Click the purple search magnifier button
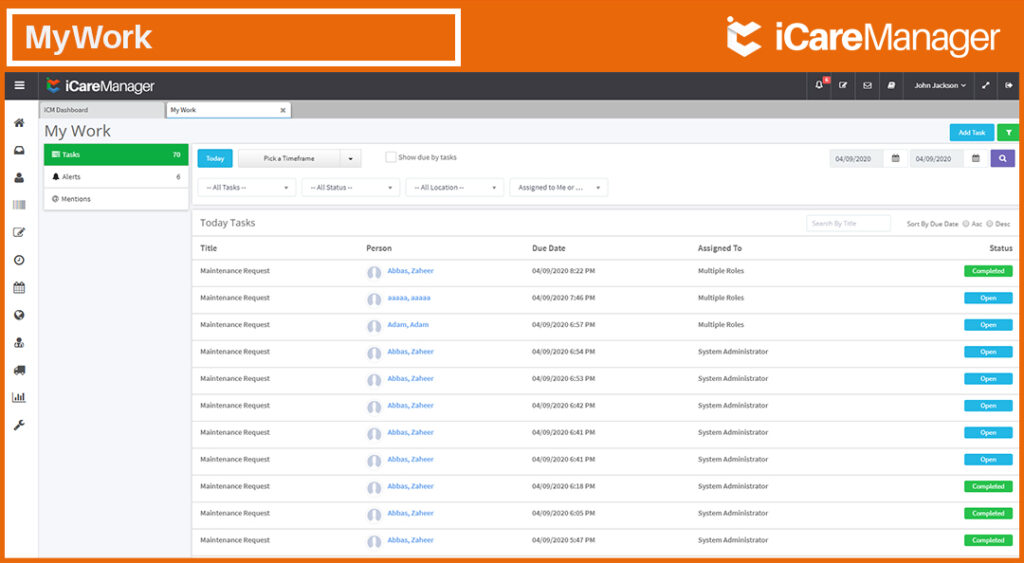This screenshot has width=1024, height=563. click(1002, 159)
